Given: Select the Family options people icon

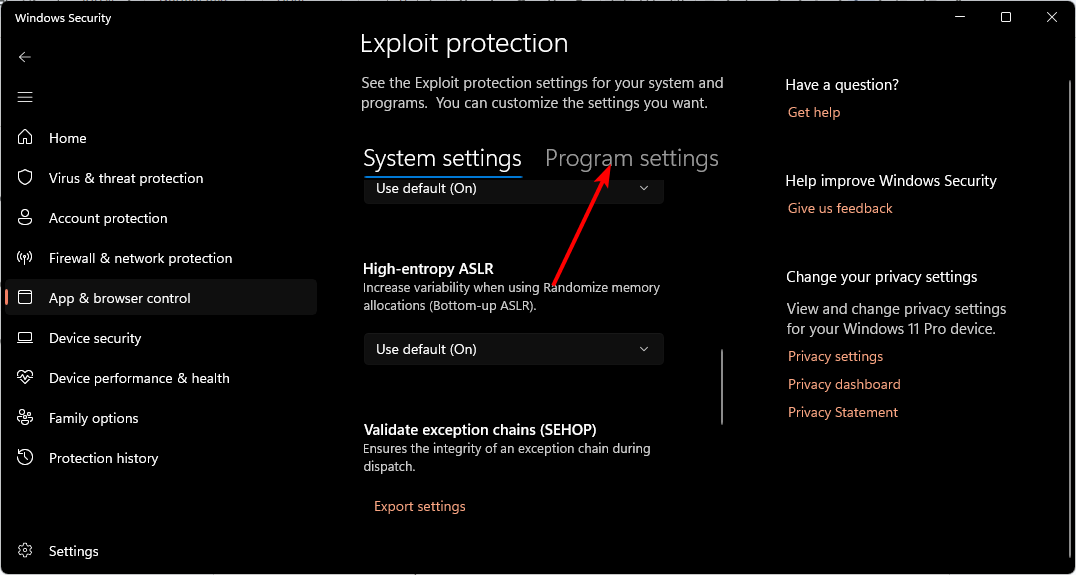Looking at the screenshot, I should click(x=26, y=418).
